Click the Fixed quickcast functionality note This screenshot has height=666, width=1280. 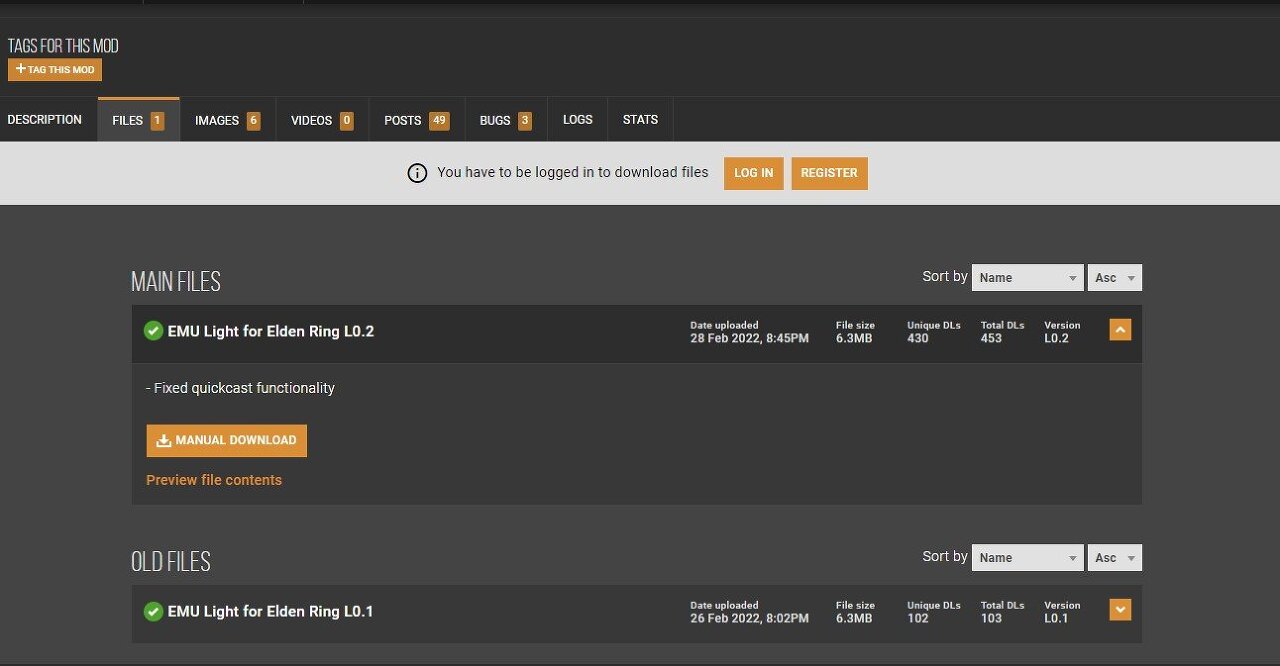click(241, 388)
